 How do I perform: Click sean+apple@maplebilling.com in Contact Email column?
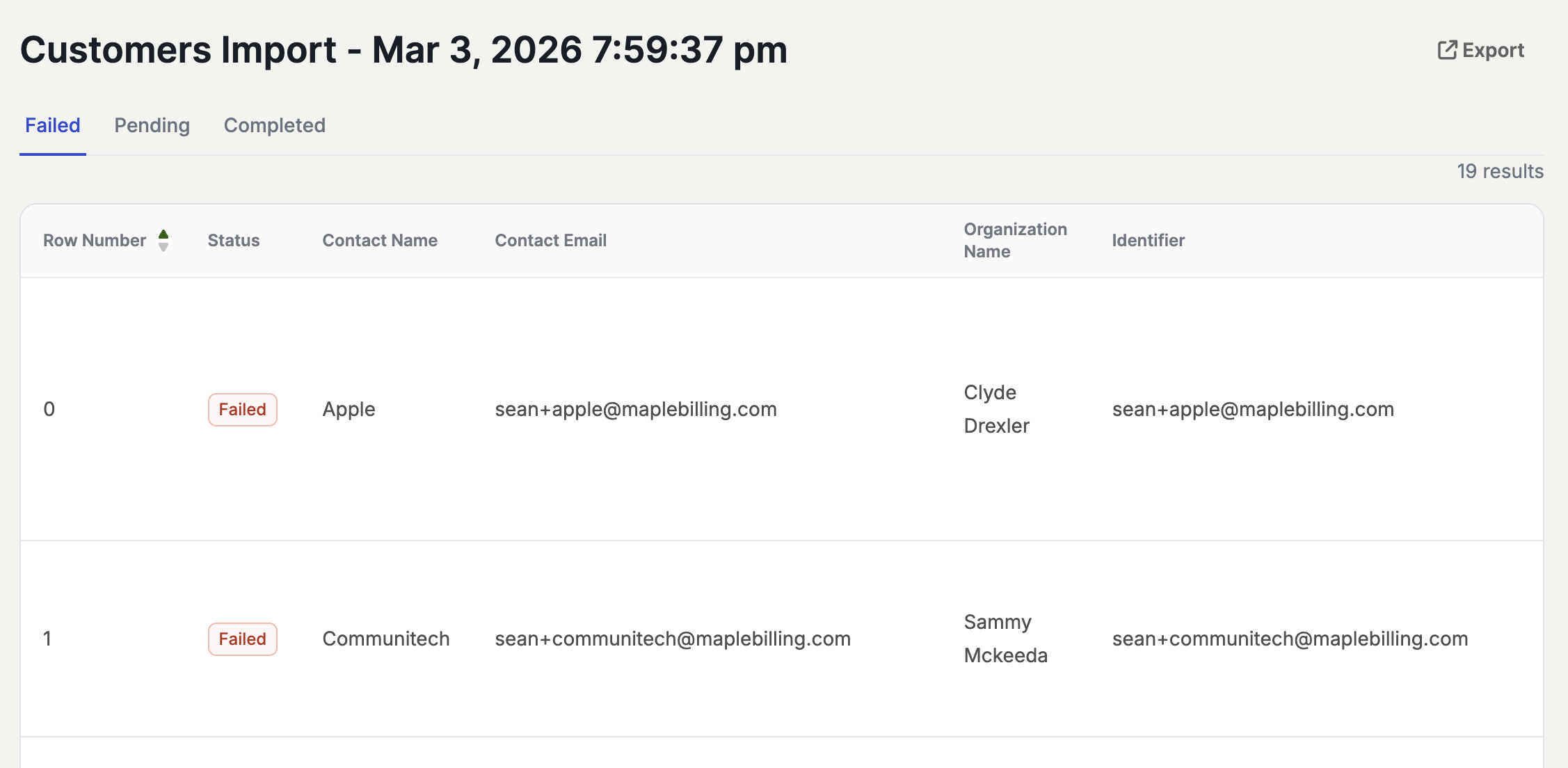pos(635,410)
